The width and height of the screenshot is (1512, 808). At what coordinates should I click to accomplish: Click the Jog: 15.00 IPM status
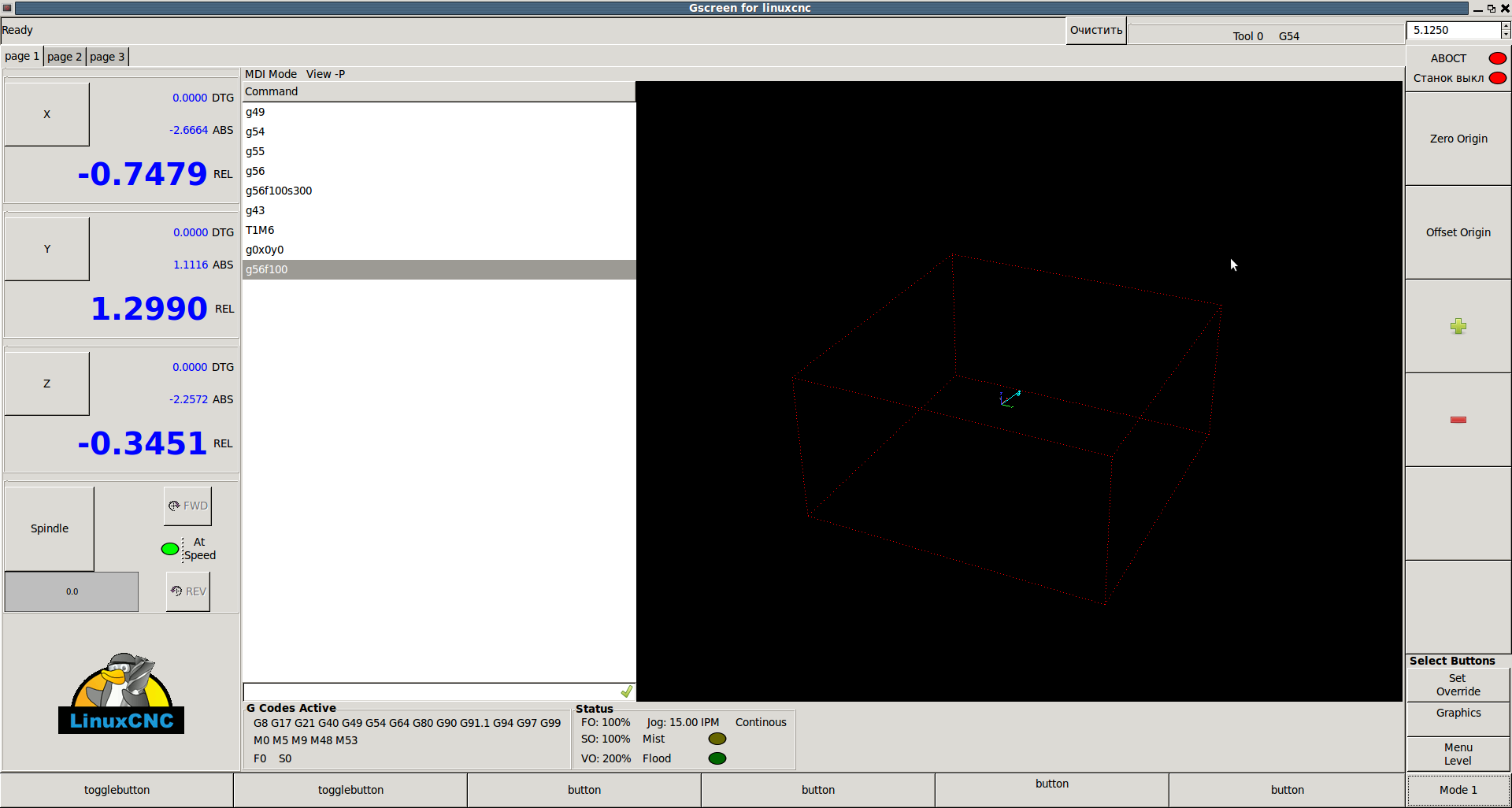pyautogui.click(x=683, y=722)
